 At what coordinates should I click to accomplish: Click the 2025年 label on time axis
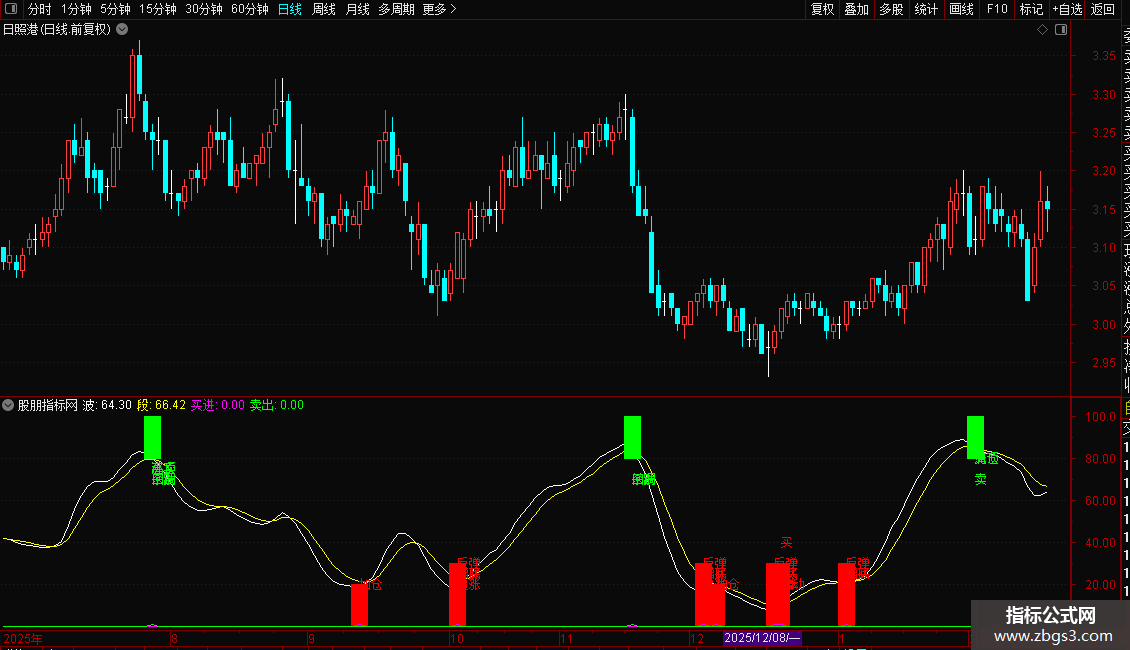point(23,638)
